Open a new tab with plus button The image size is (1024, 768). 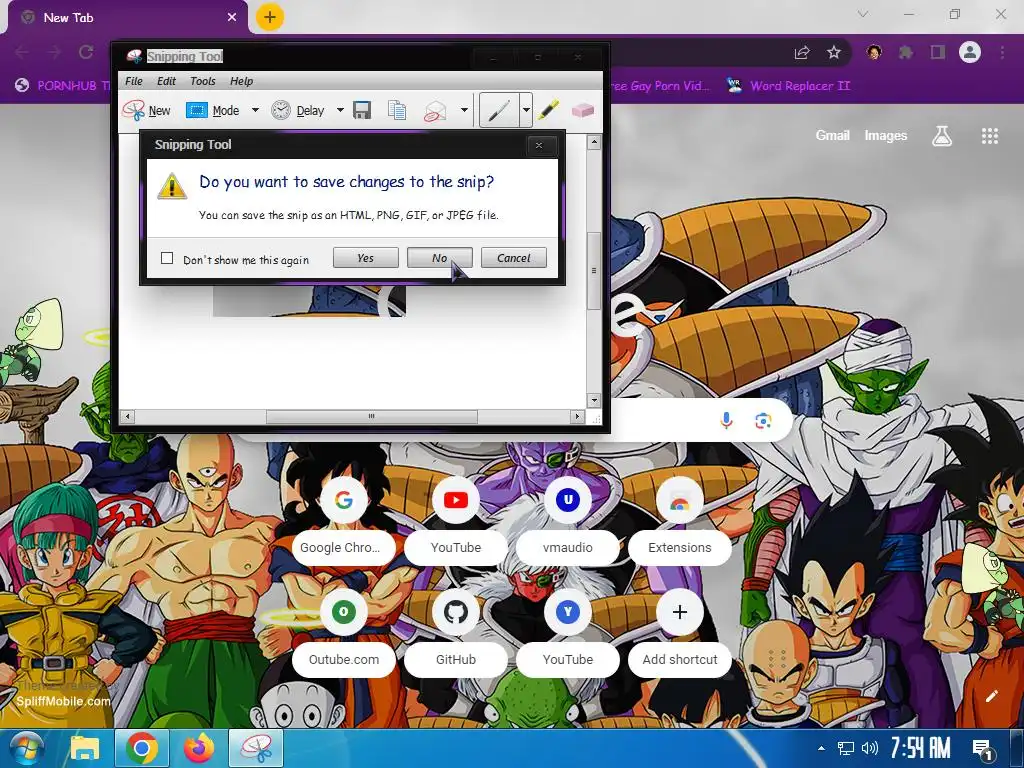click(x=270, y=17)
